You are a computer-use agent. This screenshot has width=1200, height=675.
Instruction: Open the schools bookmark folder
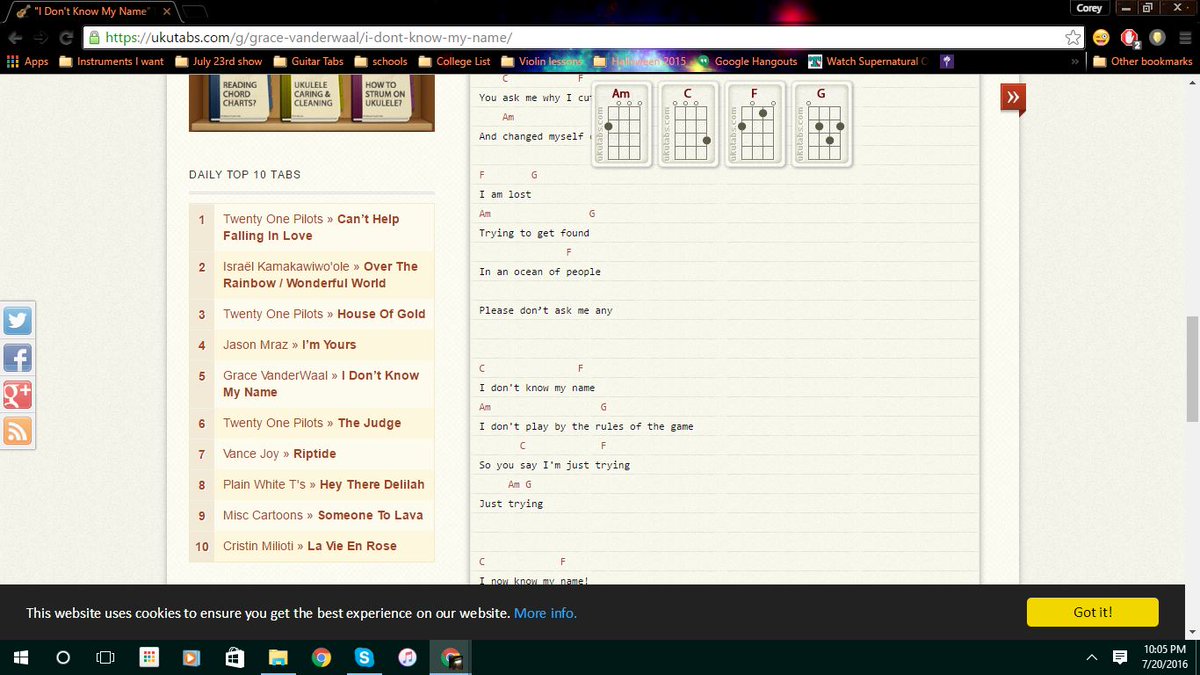(381, 61)
